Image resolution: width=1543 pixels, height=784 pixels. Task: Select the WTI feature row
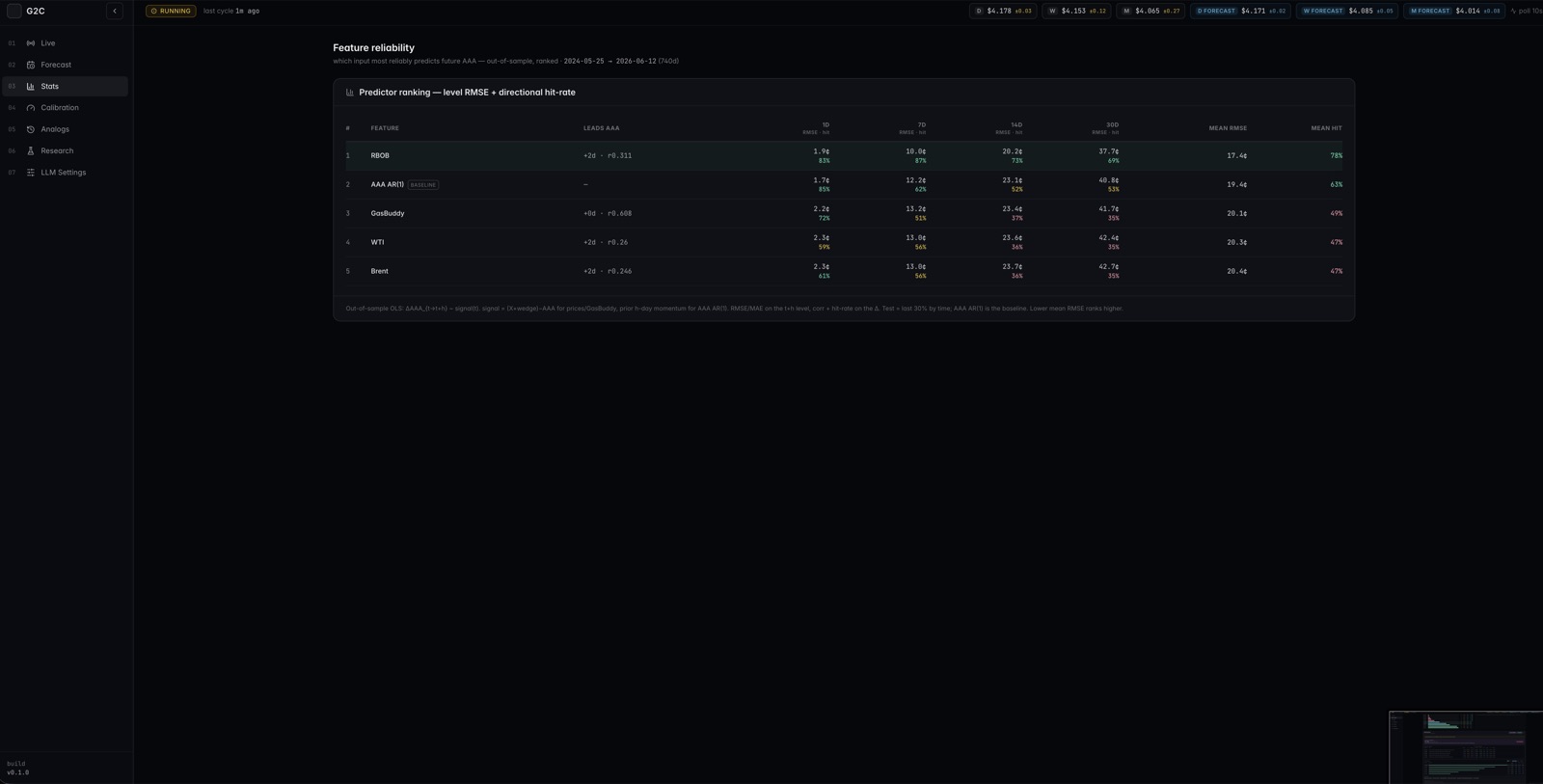[x=844, y=242]
